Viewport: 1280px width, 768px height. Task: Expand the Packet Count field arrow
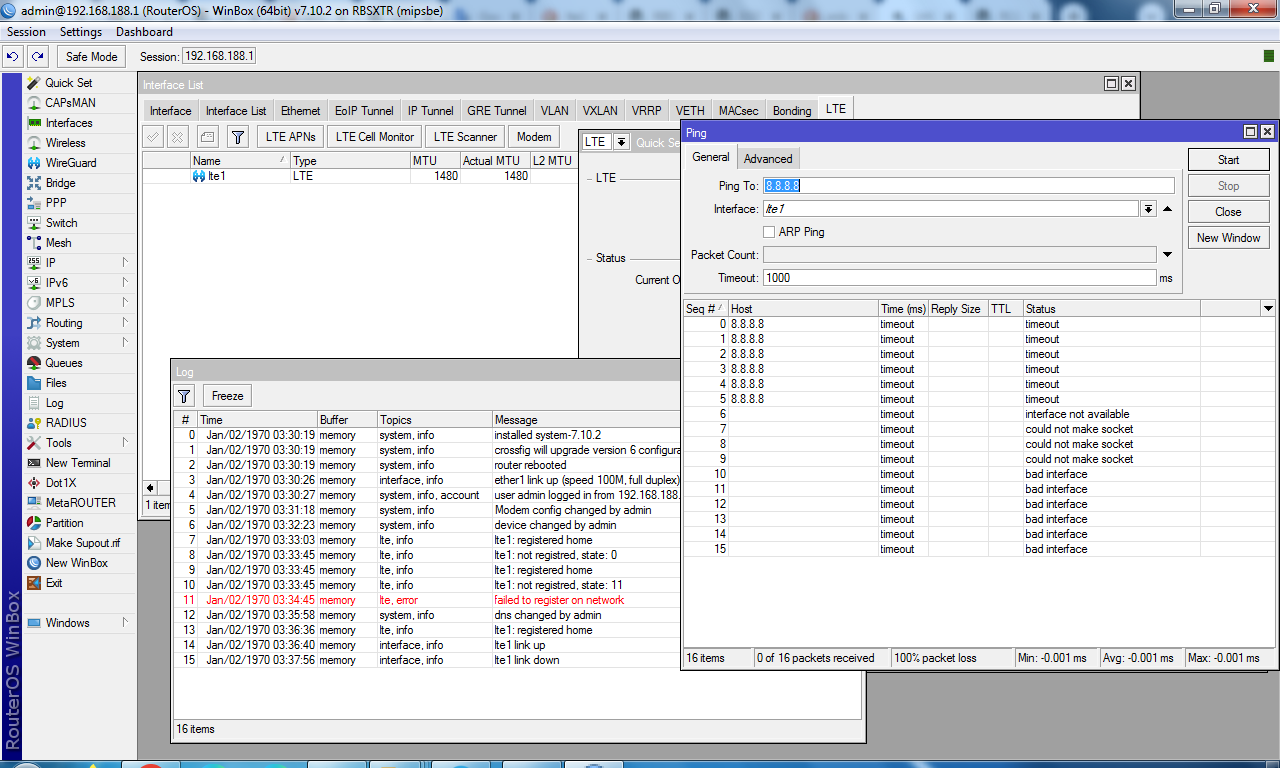[1167, 255]
